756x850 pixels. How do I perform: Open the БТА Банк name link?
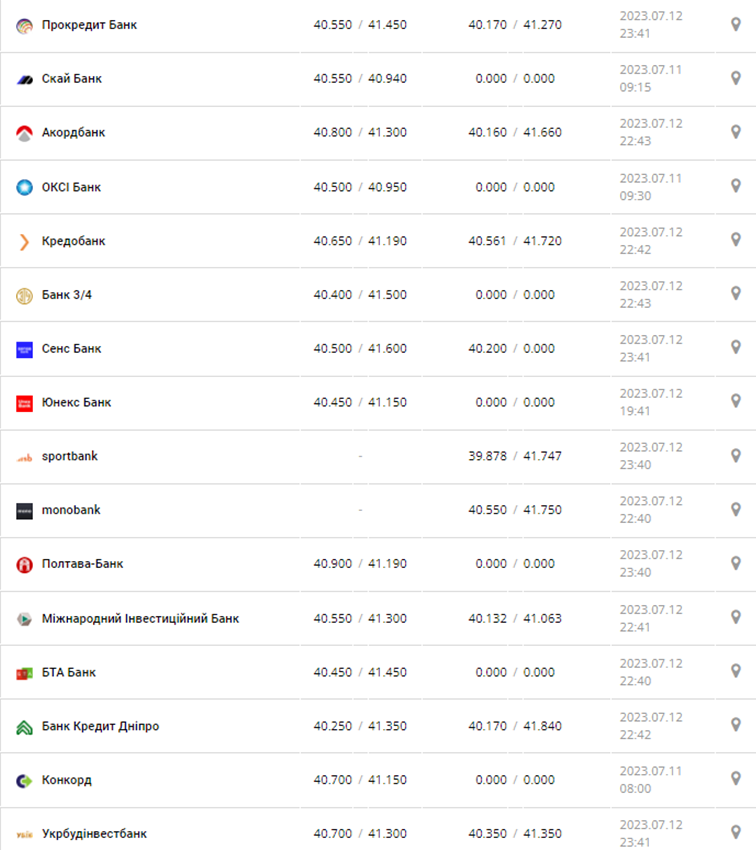click(69, 672)
